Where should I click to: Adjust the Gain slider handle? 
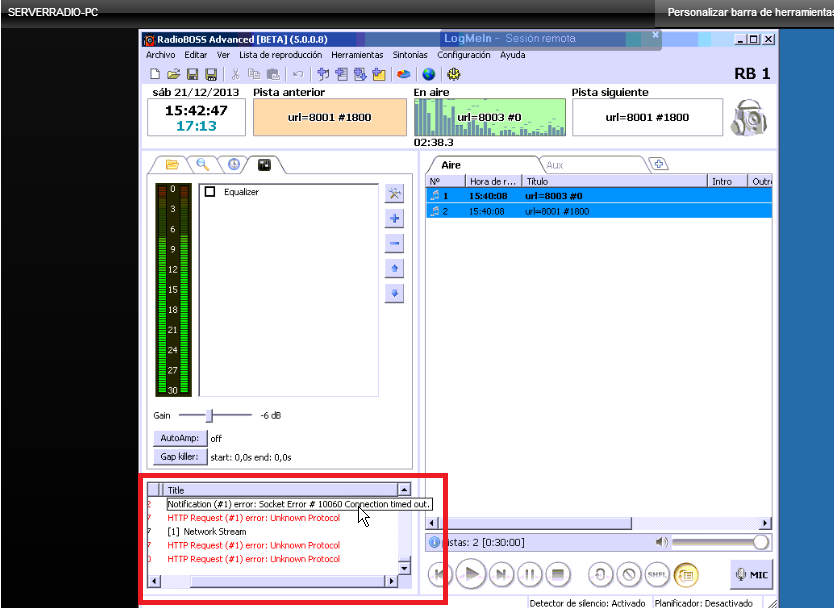coord(210,415)
